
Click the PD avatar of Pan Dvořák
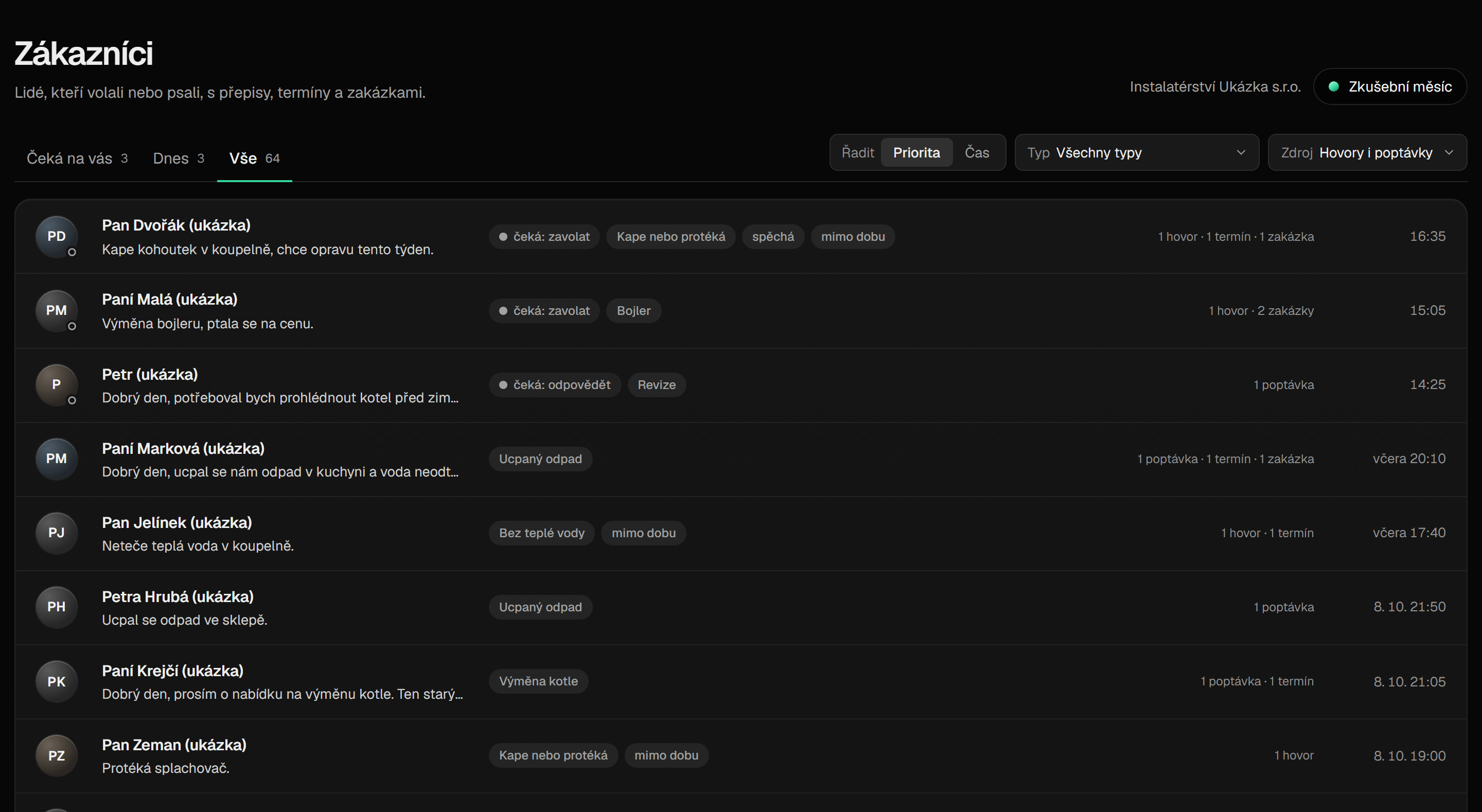57,237
